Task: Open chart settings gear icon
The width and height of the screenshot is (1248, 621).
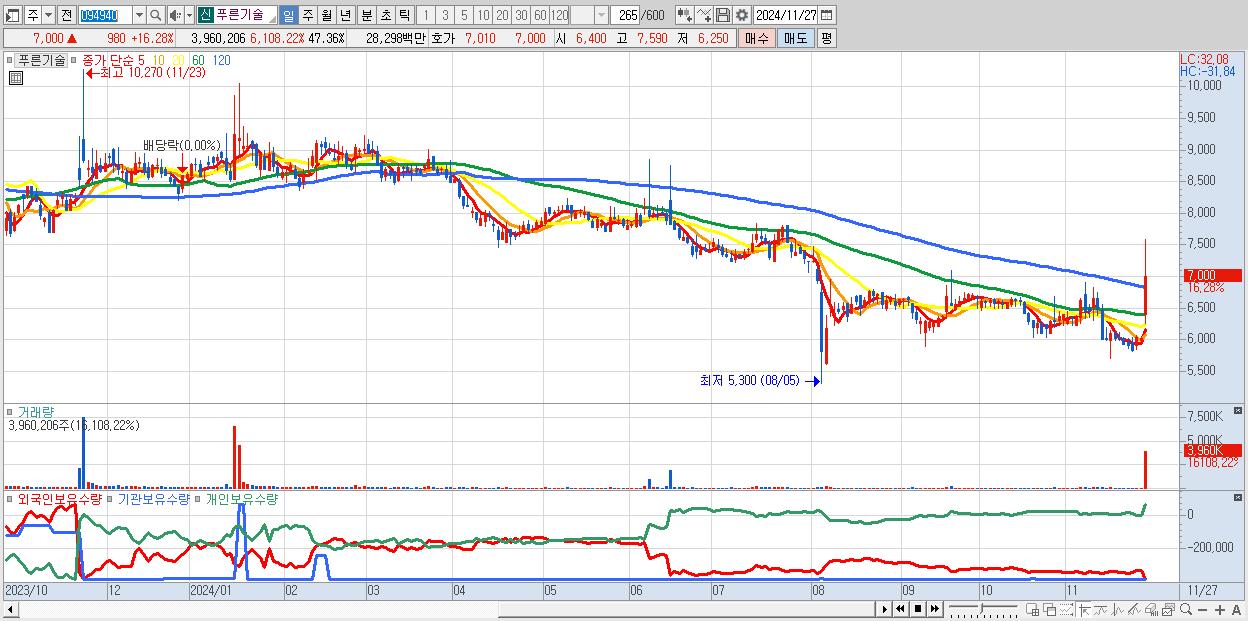Action: tap(742, 15)
